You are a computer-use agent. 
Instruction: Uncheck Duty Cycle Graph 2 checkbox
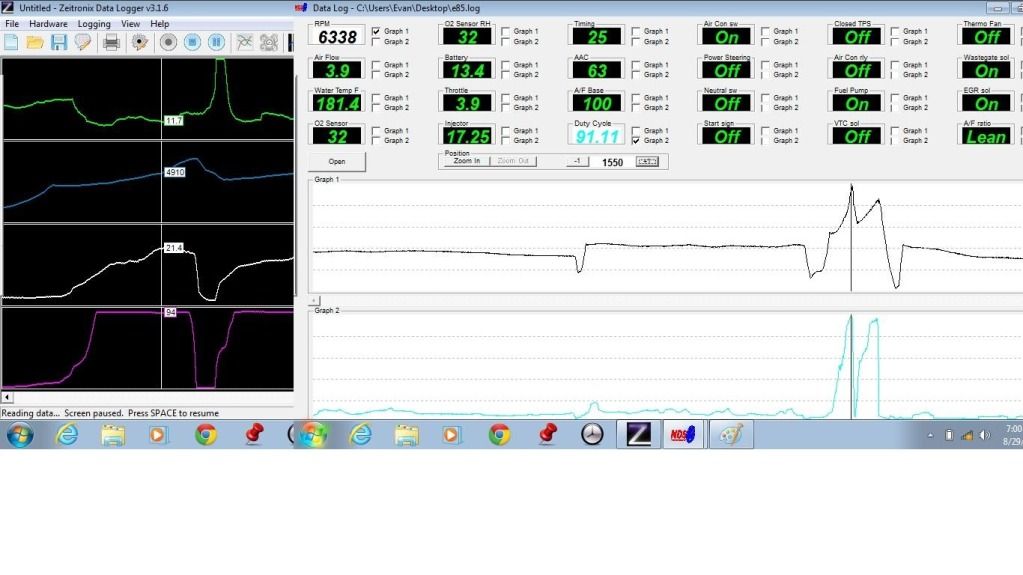tap(636, 141)
